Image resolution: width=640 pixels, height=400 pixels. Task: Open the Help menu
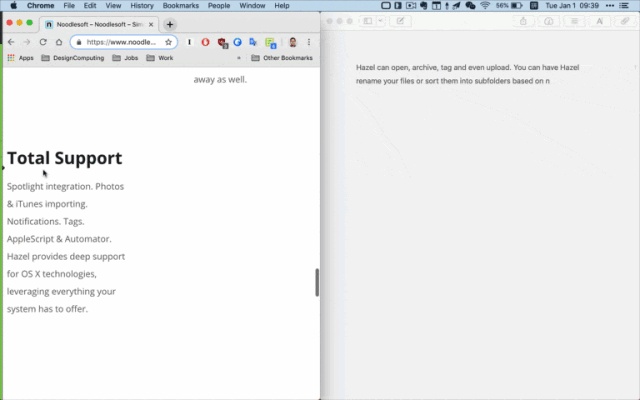282,6
